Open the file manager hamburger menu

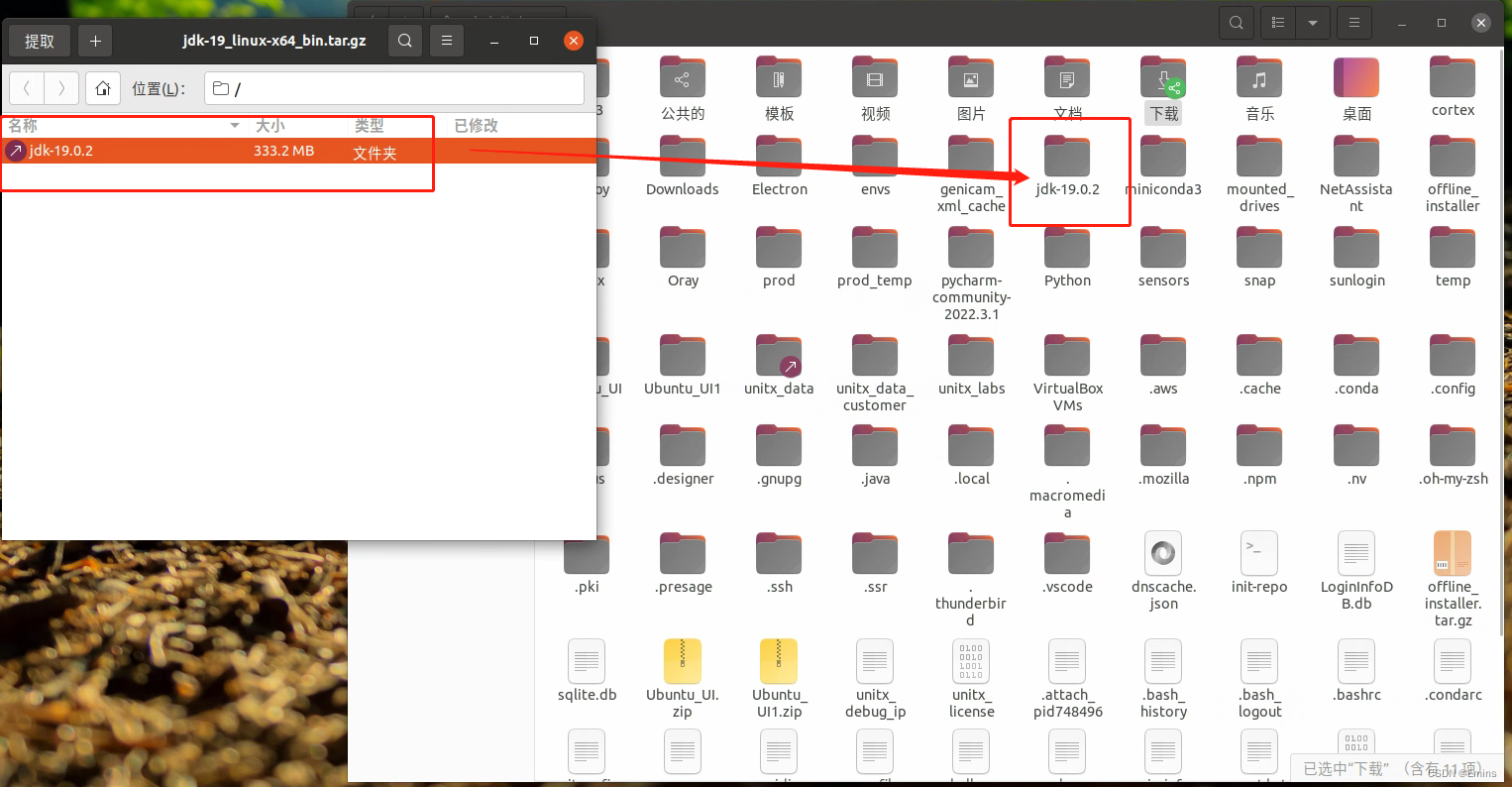pyautogui.click(x=1353, y=22)
